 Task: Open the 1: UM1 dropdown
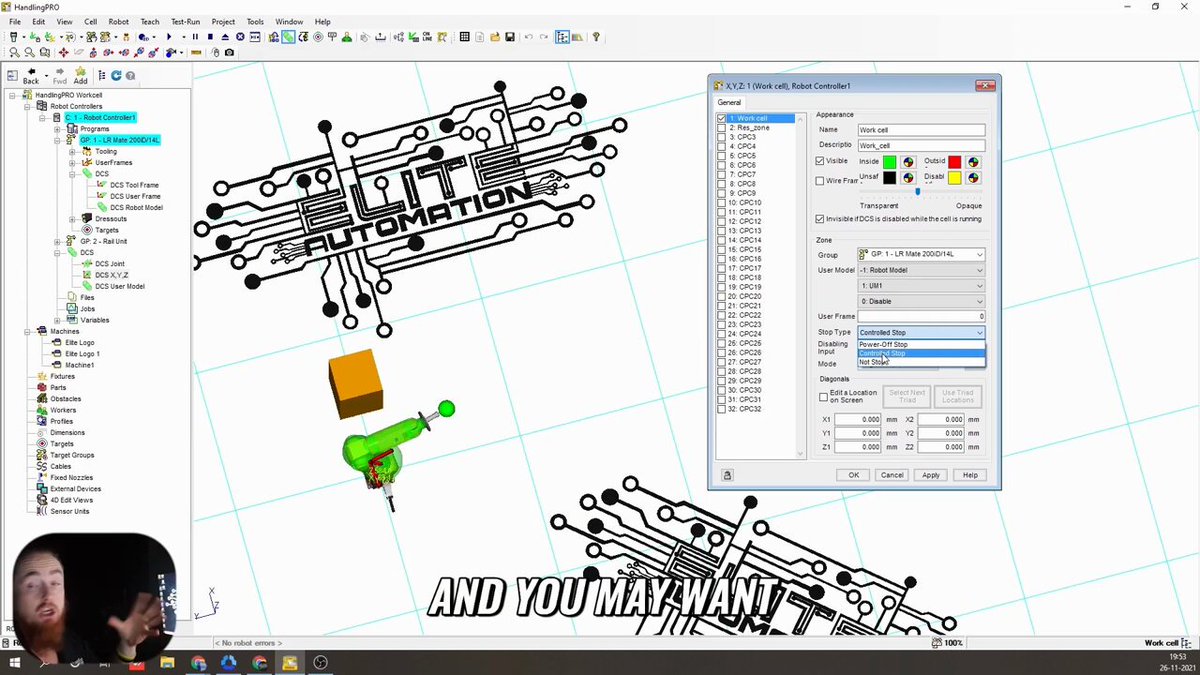[921, 286]
